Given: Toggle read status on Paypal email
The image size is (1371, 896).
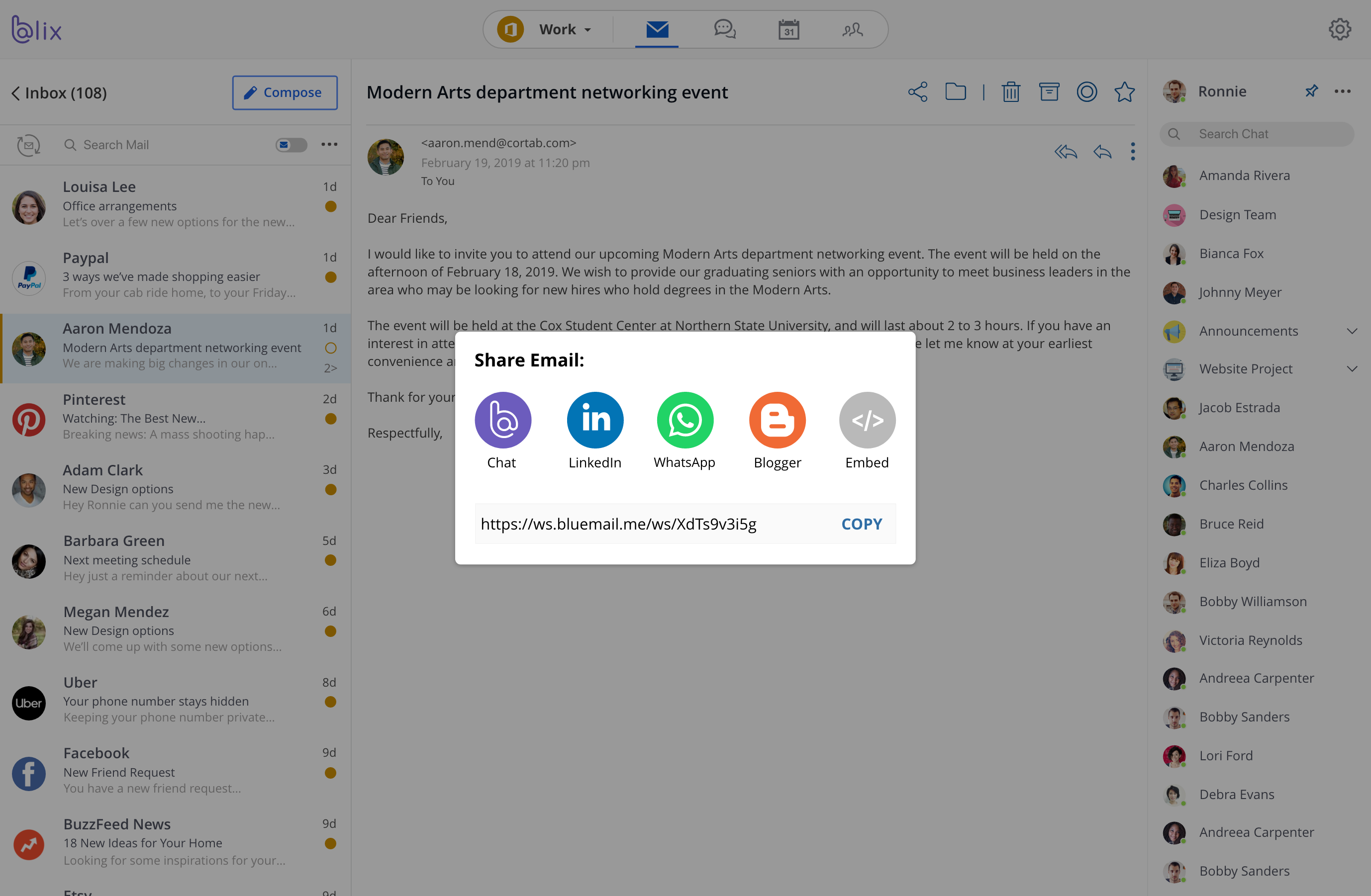Looking at the screenshot, I should [331, 277].
